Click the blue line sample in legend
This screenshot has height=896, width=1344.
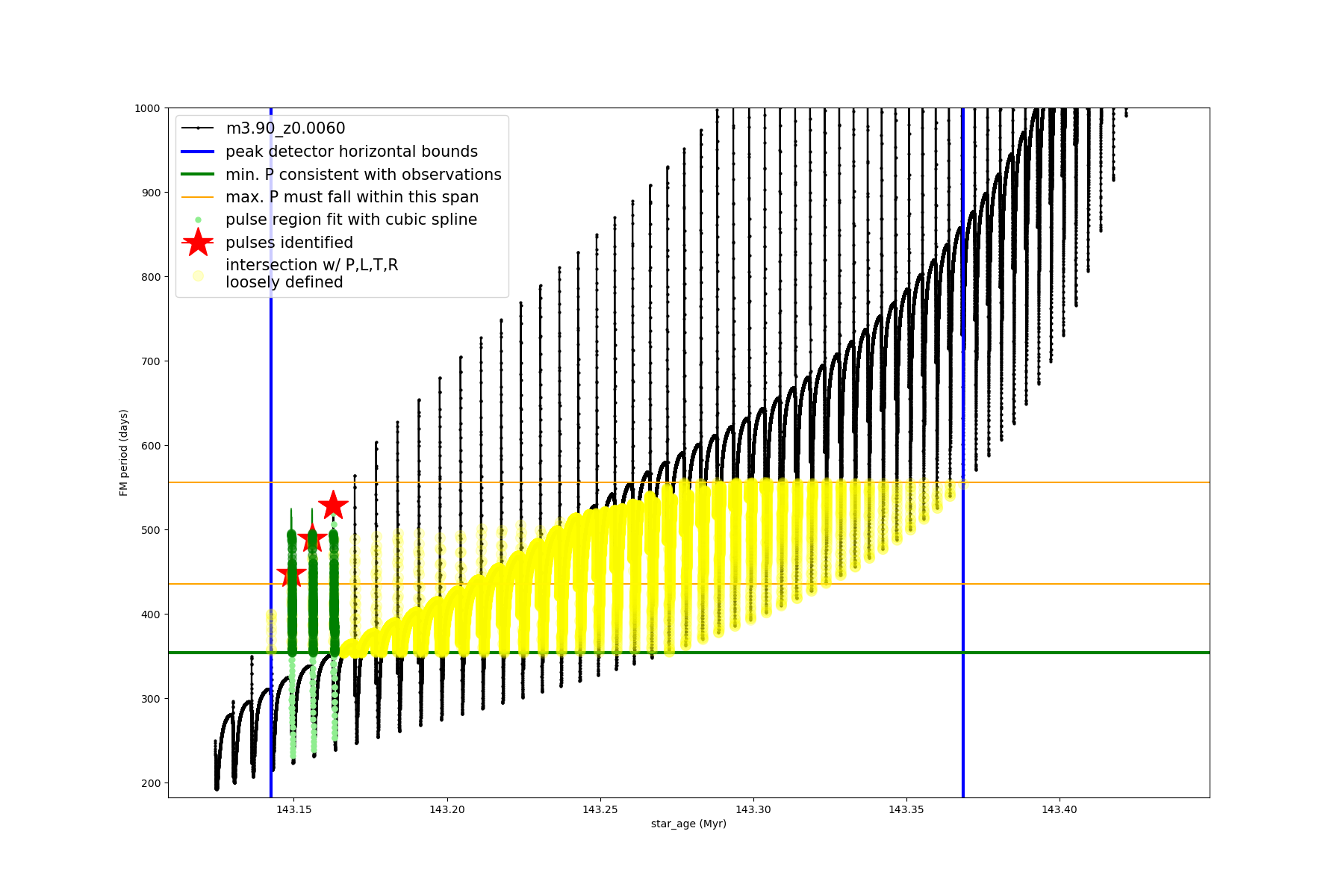pos(198,152)
